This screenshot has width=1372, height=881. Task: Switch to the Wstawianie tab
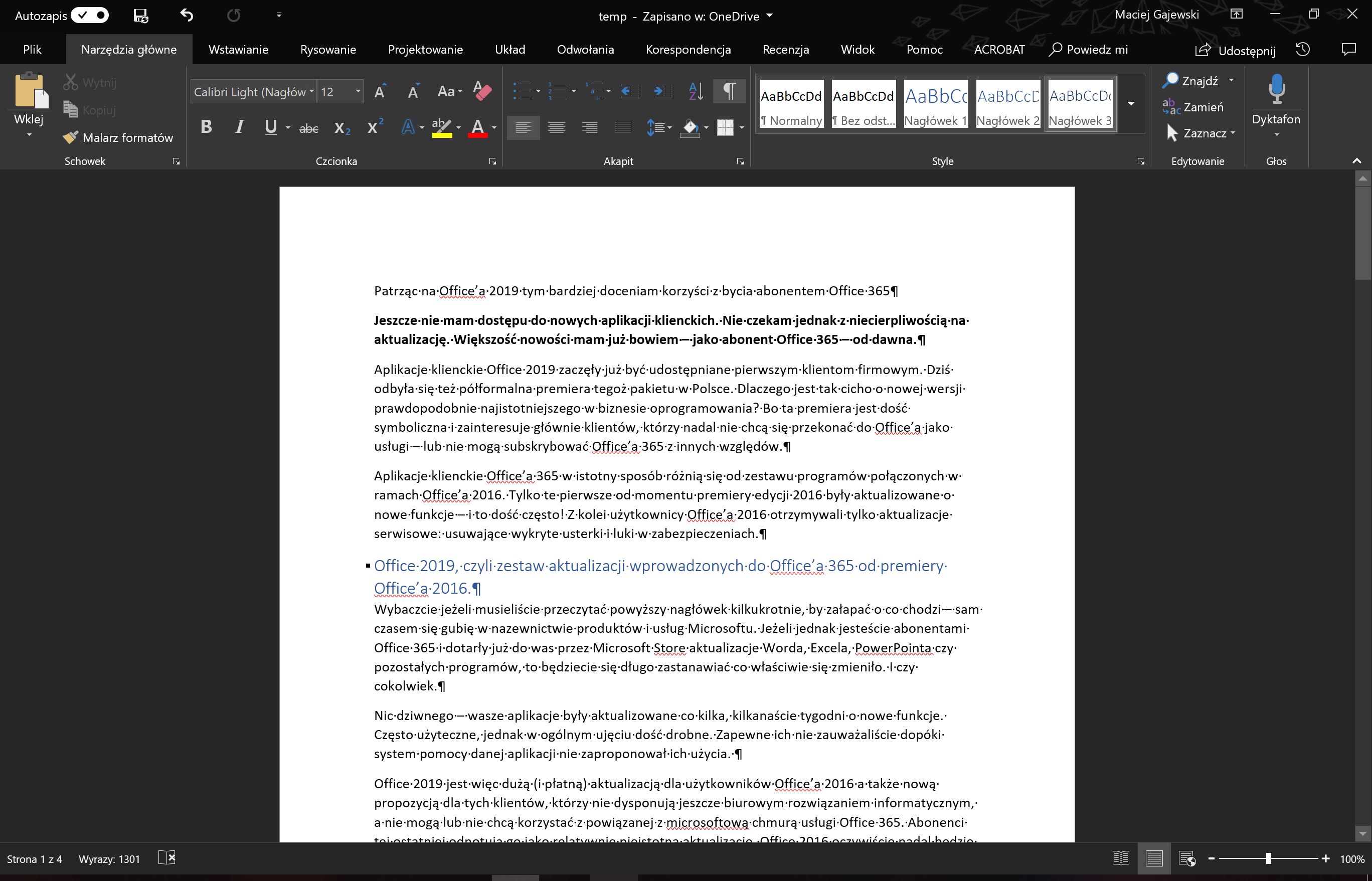tap(239, 49)
